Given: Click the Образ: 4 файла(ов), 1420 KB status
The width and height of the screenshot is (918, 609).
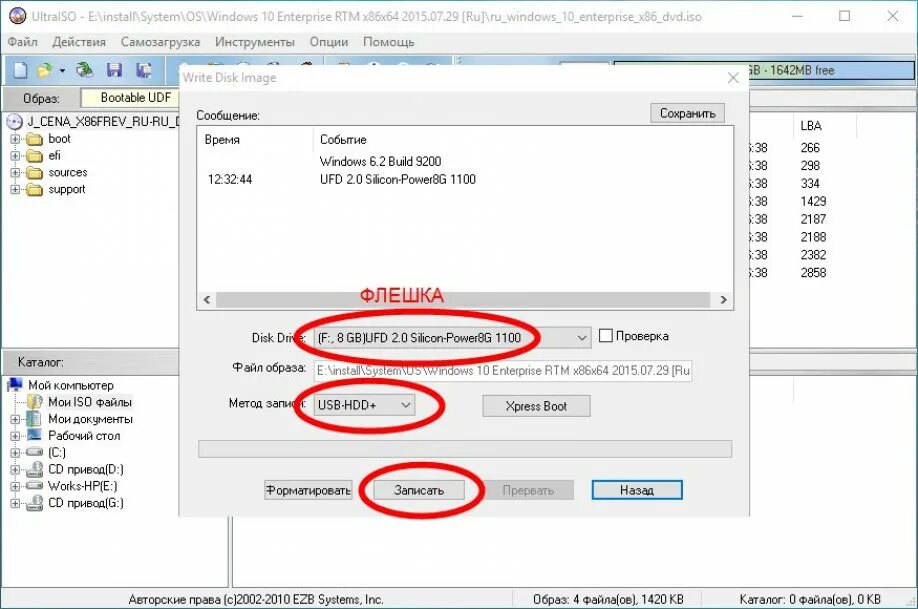Looking at the screenshot, I should pos(608,599).
